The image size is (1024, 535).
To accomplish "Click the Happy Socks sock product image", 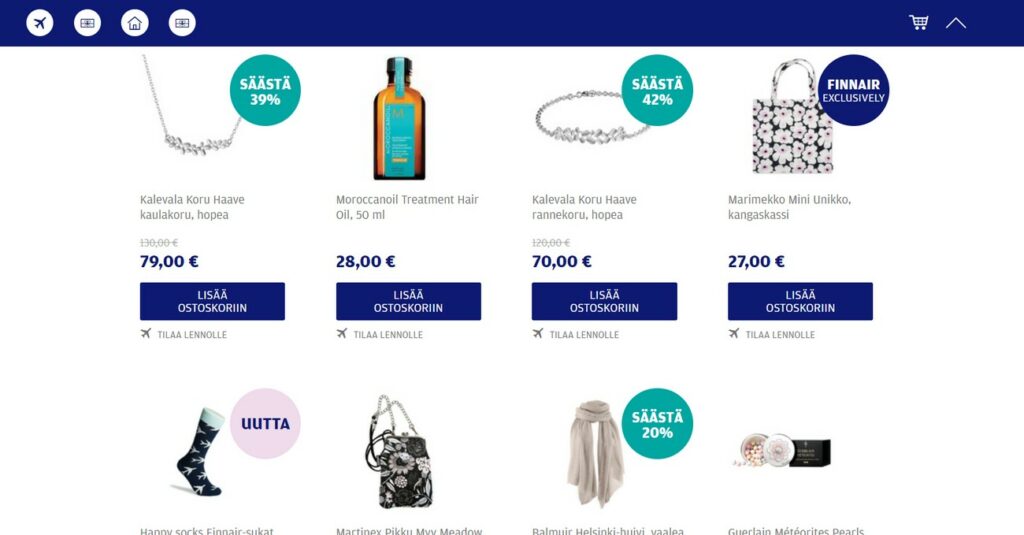I will (x=200, y=451).
